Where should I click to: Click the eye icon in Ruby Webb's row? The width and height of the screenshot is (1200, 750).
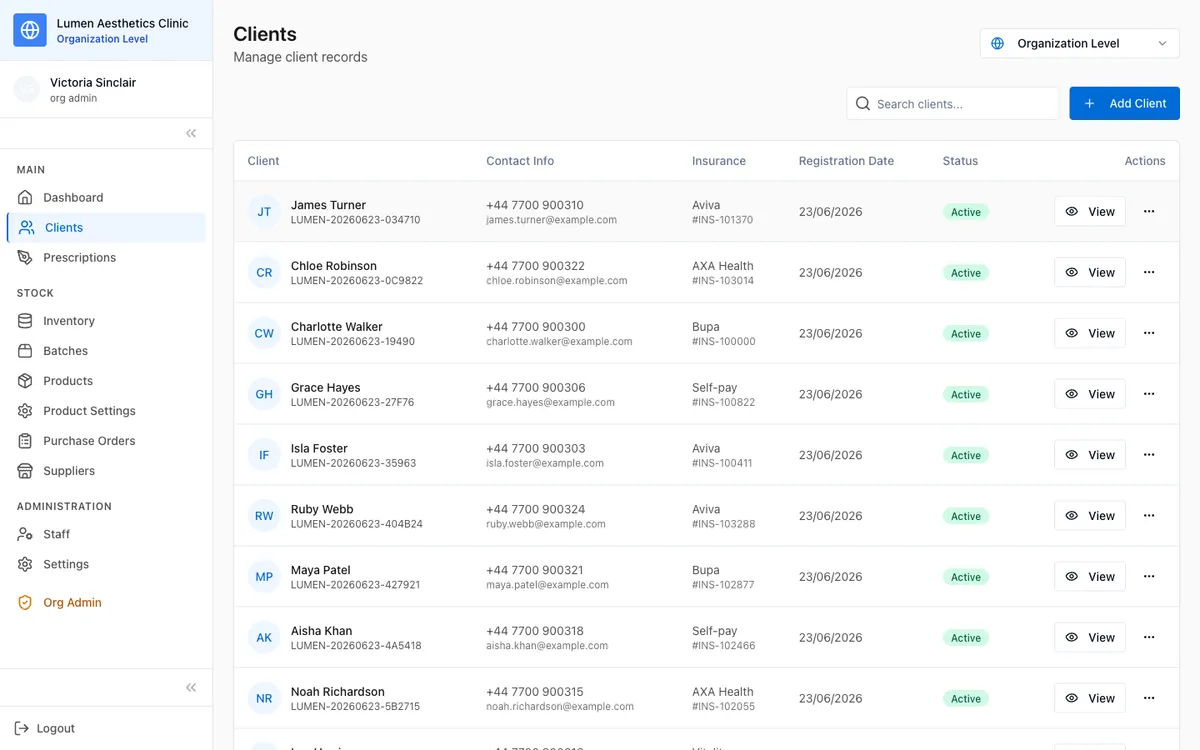(1072, 516)
